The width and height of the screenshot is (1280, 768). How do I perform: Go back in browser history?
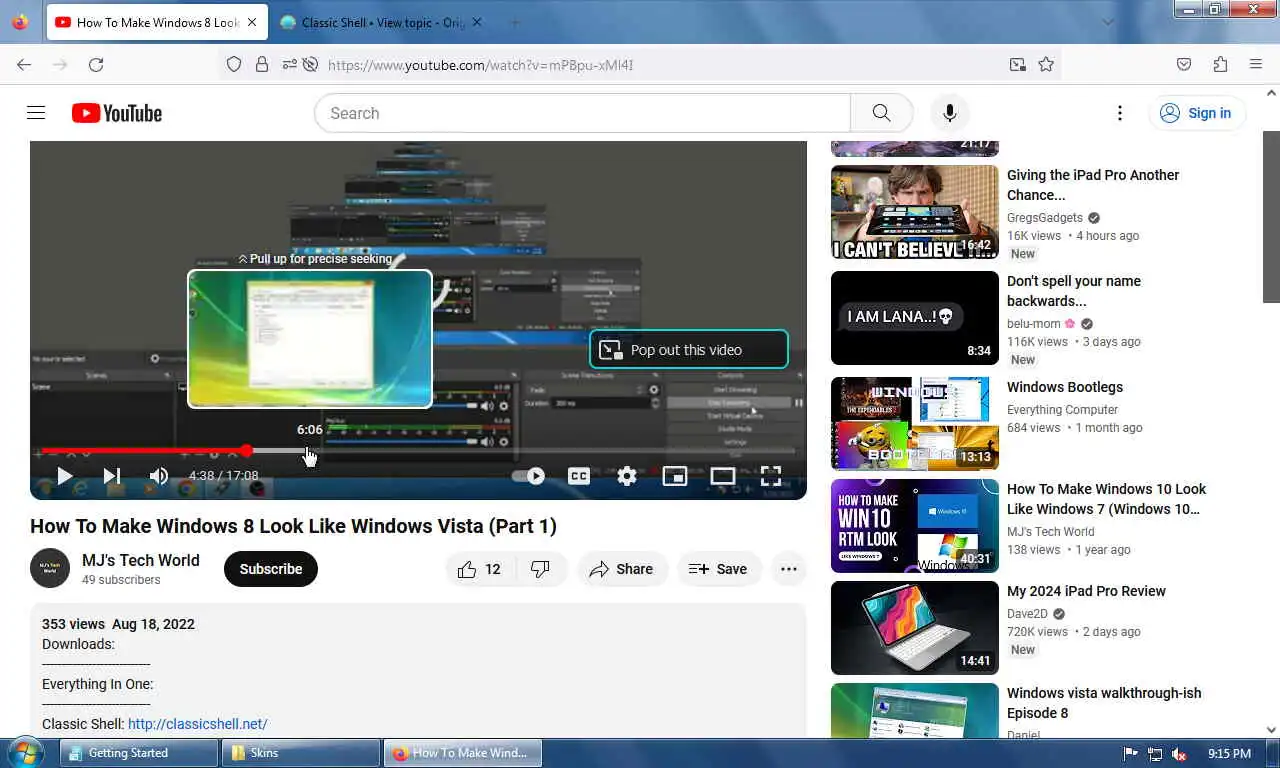[24, 64]
